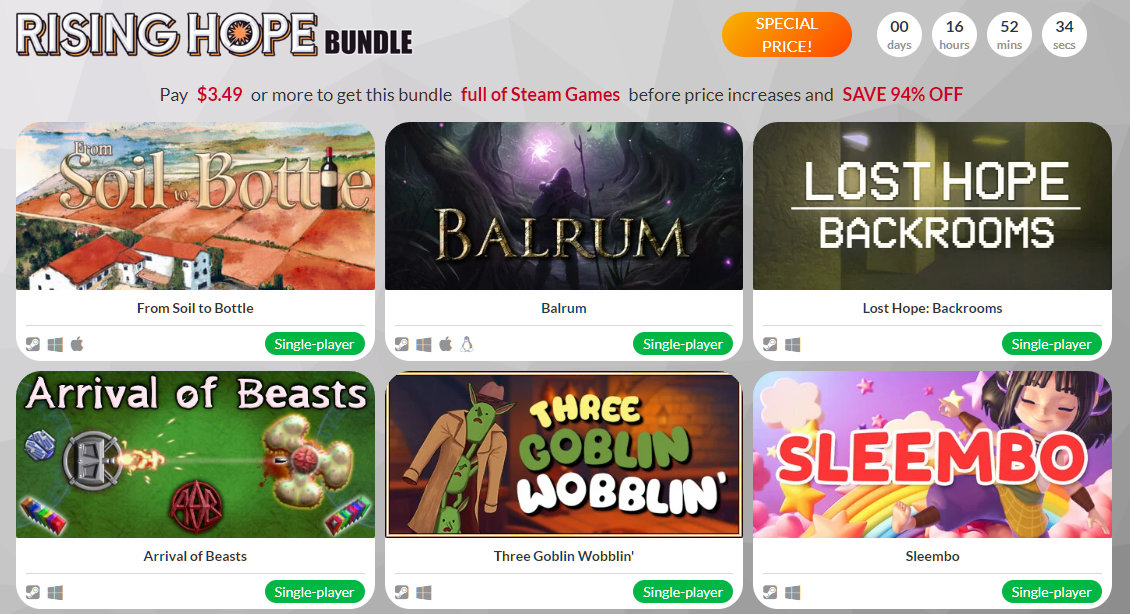This screenshot has height=614, width=1130.
Task: Open the Three Goblin Wobblin' title link
Action: coord(564,556)
